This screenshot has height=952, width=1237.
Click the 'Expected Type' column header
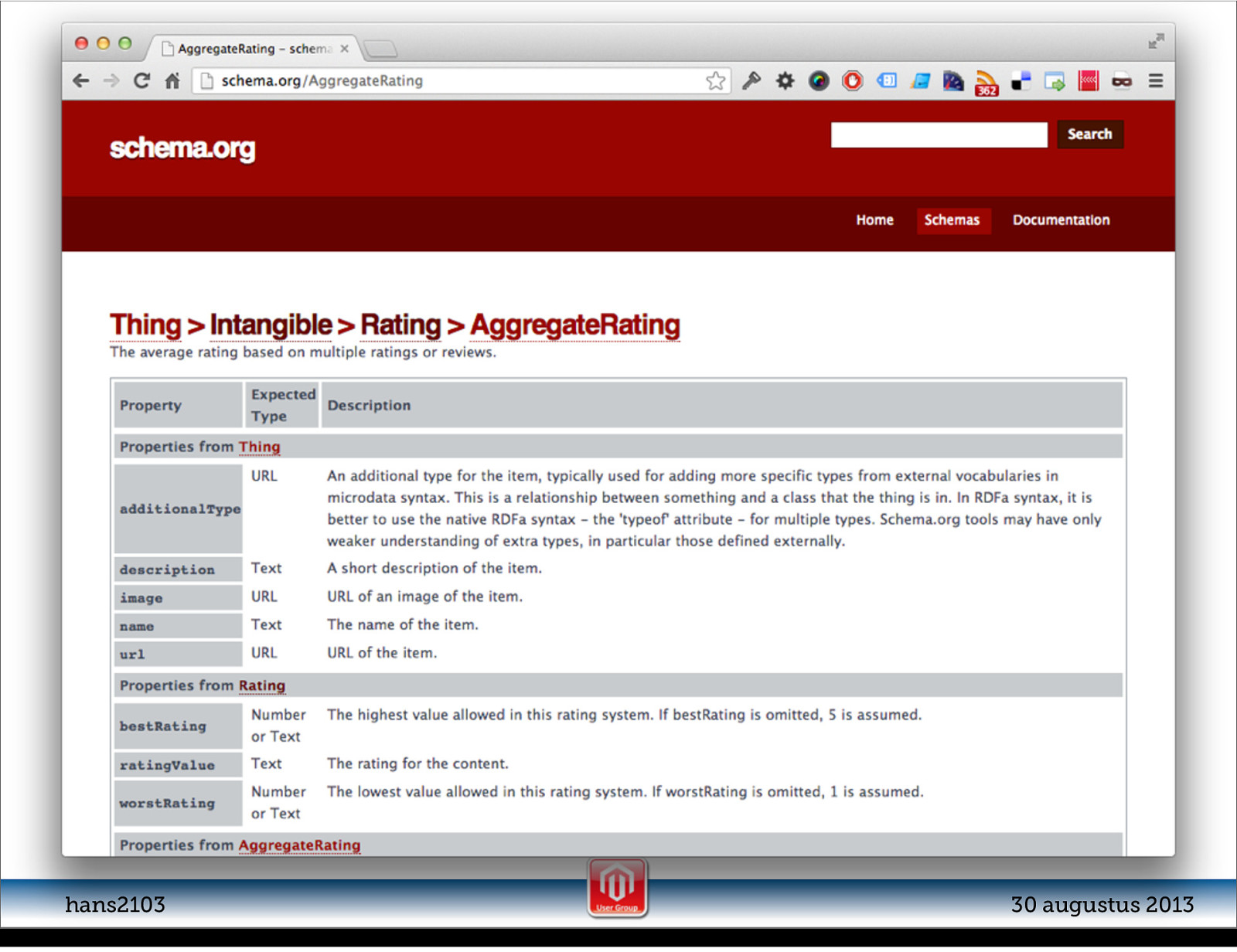282,405
